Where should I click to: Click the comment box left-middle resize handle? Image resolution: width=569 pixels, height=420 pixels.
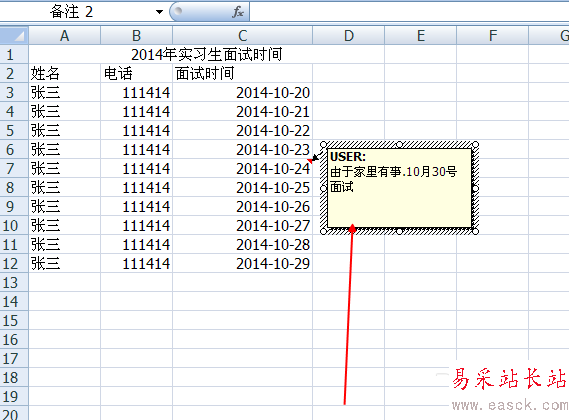point(323,188)
